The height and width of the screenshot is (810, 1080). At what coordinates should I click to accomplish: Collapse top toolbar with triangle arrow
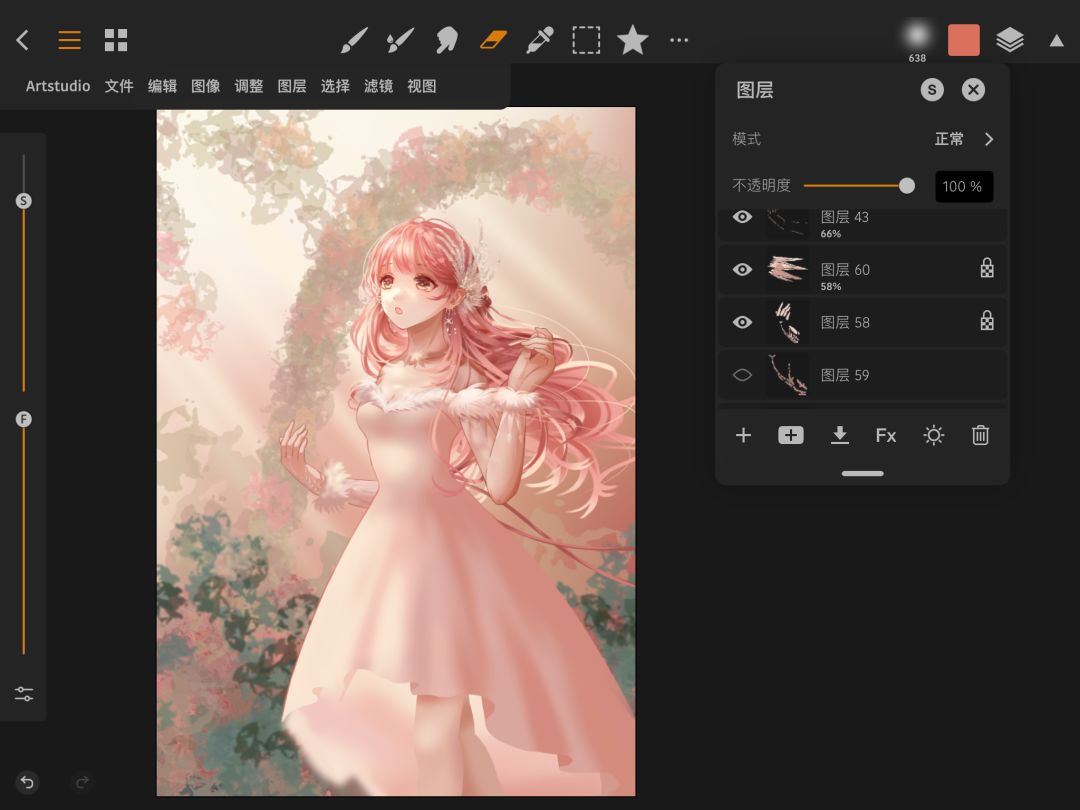1056,40
